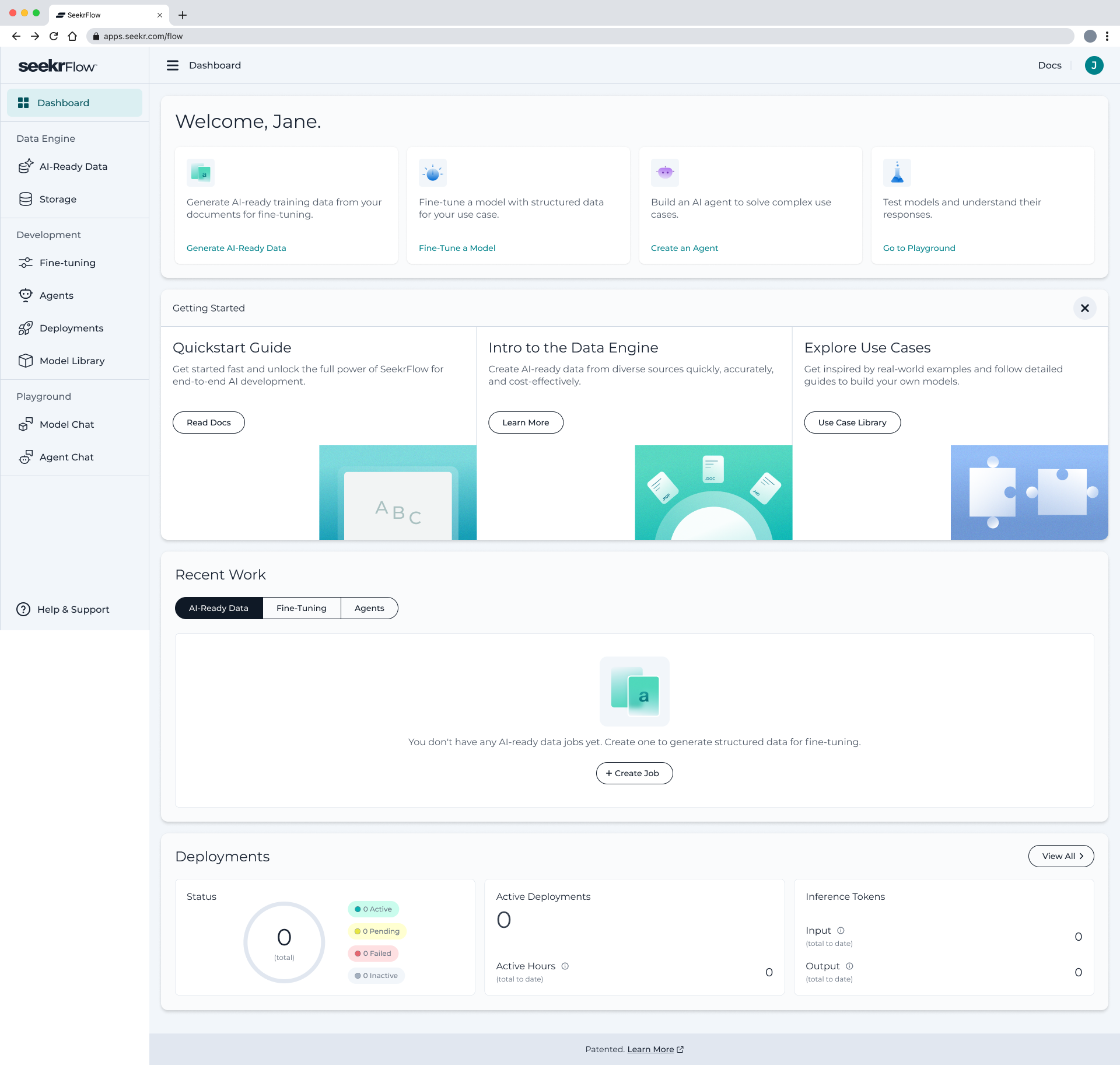The height and width of the screenshot is (1065, 1120).
Task: Open the Deployments sidebar item
Action: click(75, 328)
